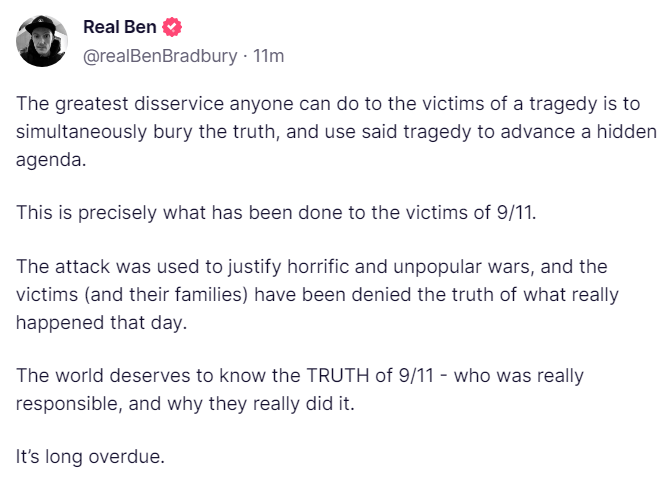Click the 11m post timestamp
The width and height of the screenshot is (667, 480).
269,56
